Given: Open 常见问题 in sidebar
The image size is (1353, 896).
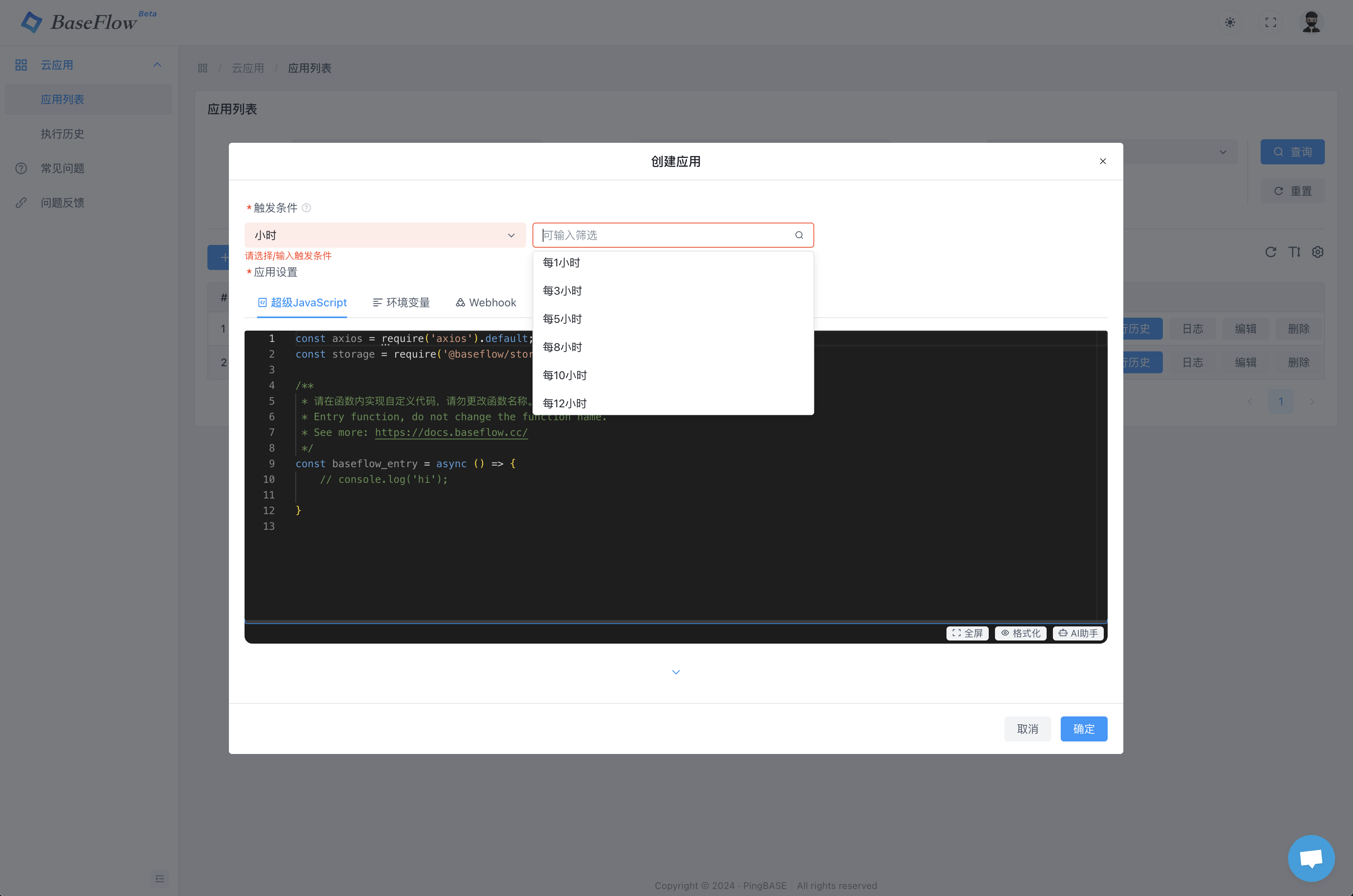Looking at the screenshot, I should pos(88,168).
